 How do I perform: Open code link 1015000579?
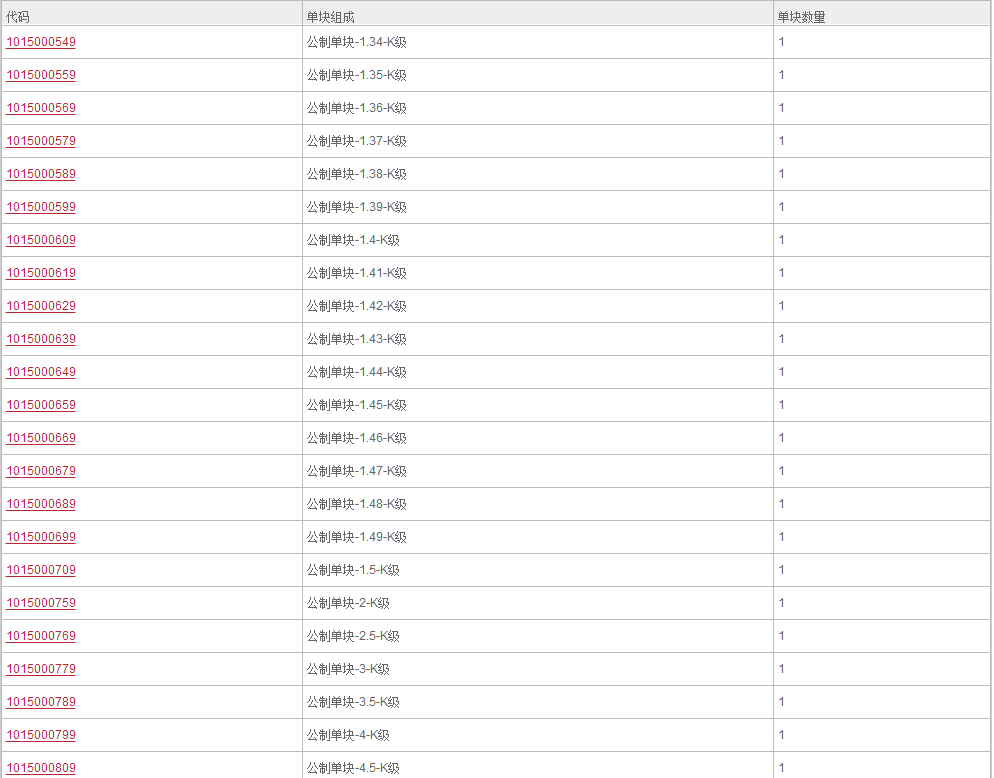coord(41,141)
